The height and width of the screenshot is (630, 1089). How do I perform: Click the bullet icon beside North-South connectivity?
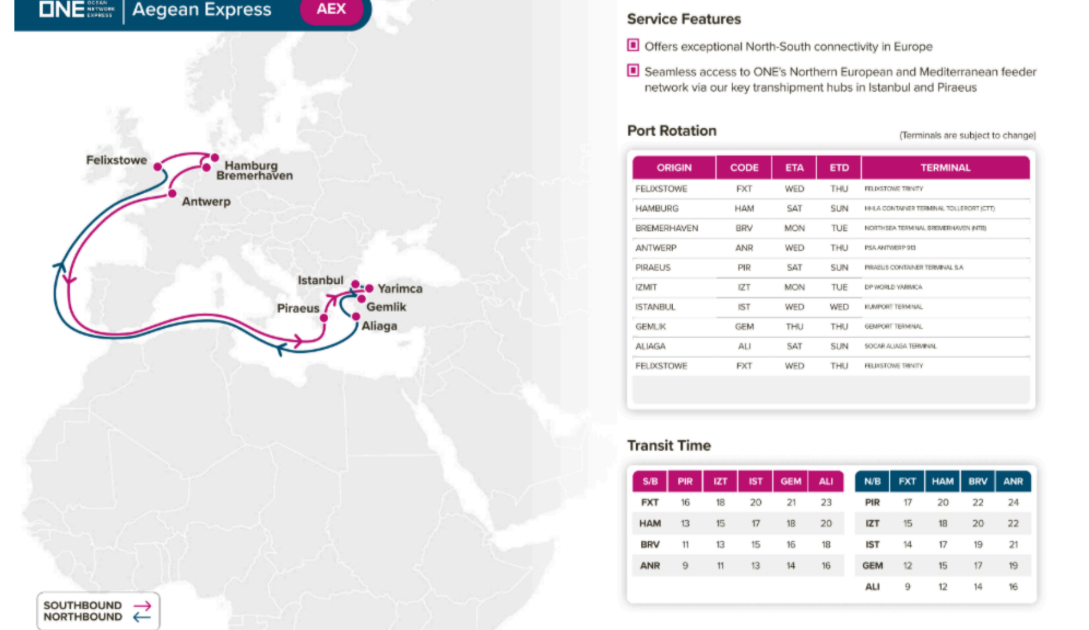click(632, 46)
